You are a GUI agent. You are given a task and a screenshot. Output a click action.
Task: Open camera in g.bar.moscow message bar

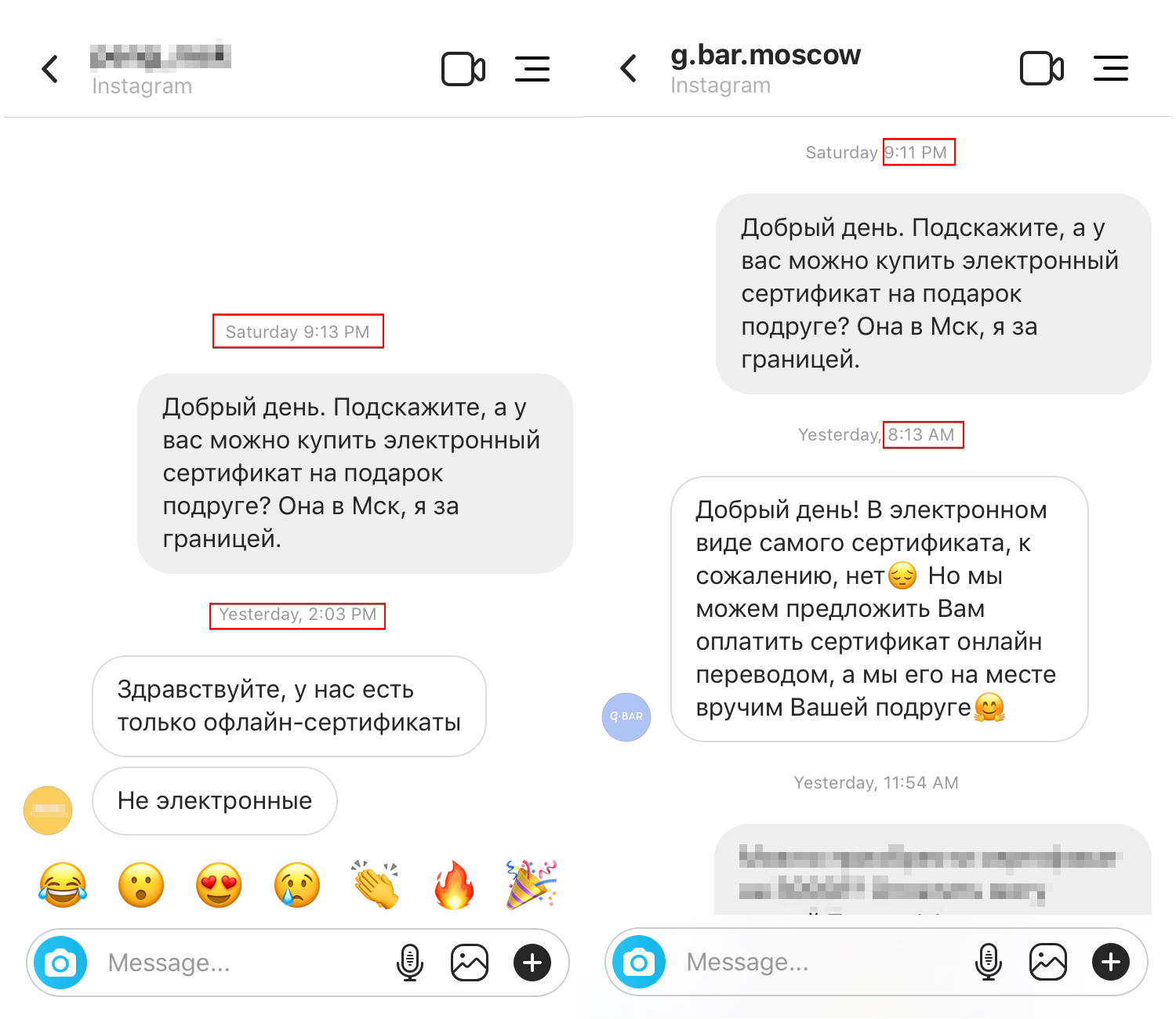pyautogui.click(x=639, y=962)
